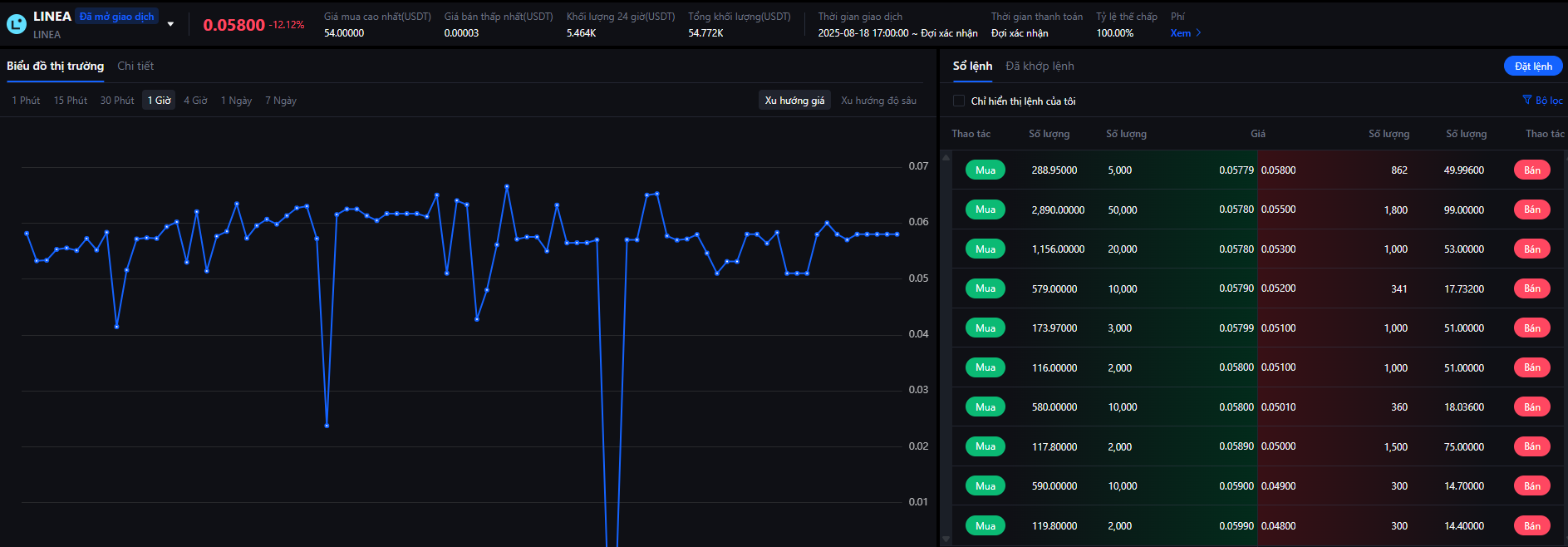The width and height of the screenshot is (1568, 547).
Task: Click Bán button for price 0.05500
Action: (x=1531, y=209)
